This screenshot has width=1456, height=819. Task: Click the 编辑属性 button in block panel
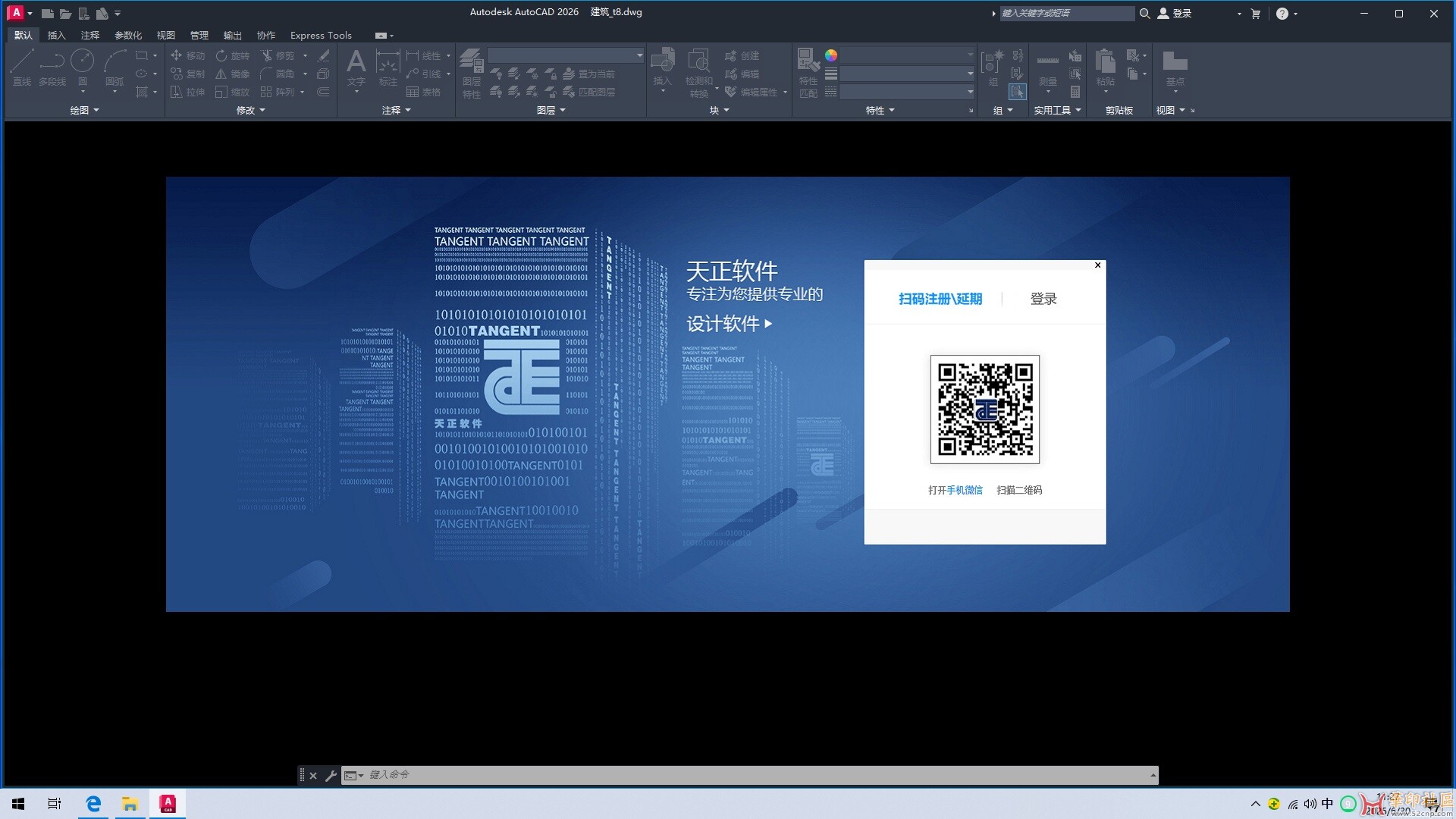coord(751,92)
